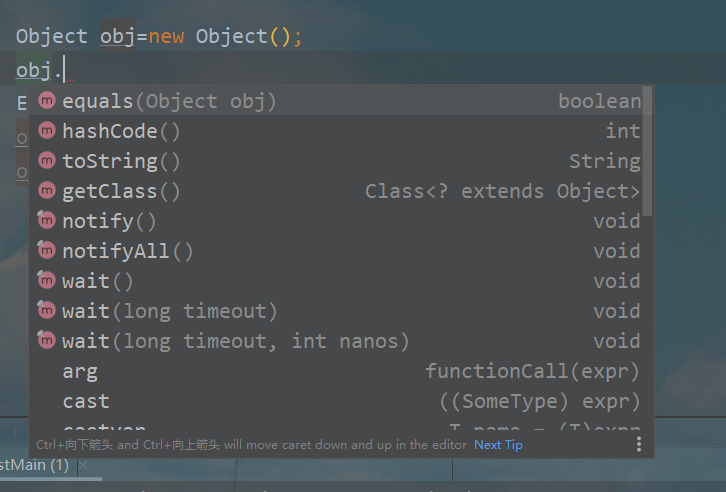Click the functionCall(expr) description
Image resolution: width=726 pixels, height=492 pixels.
533,371
